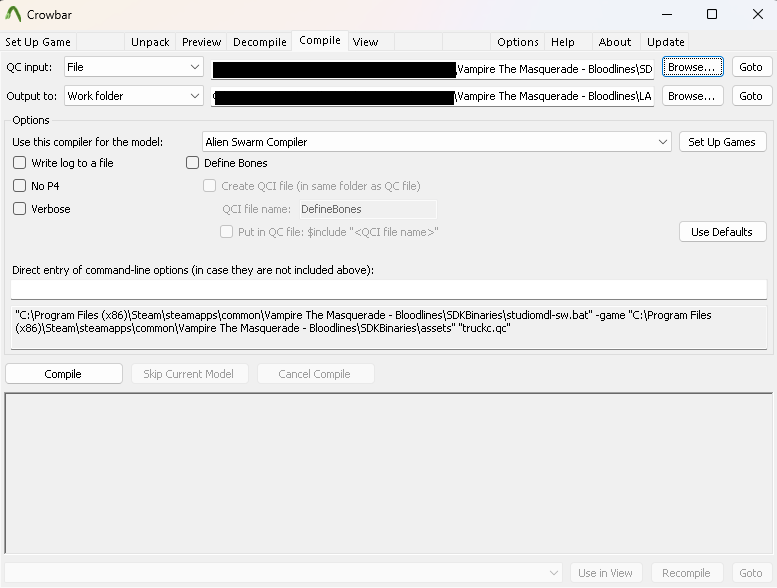Select the Compile tab

[x=320, y=41]
